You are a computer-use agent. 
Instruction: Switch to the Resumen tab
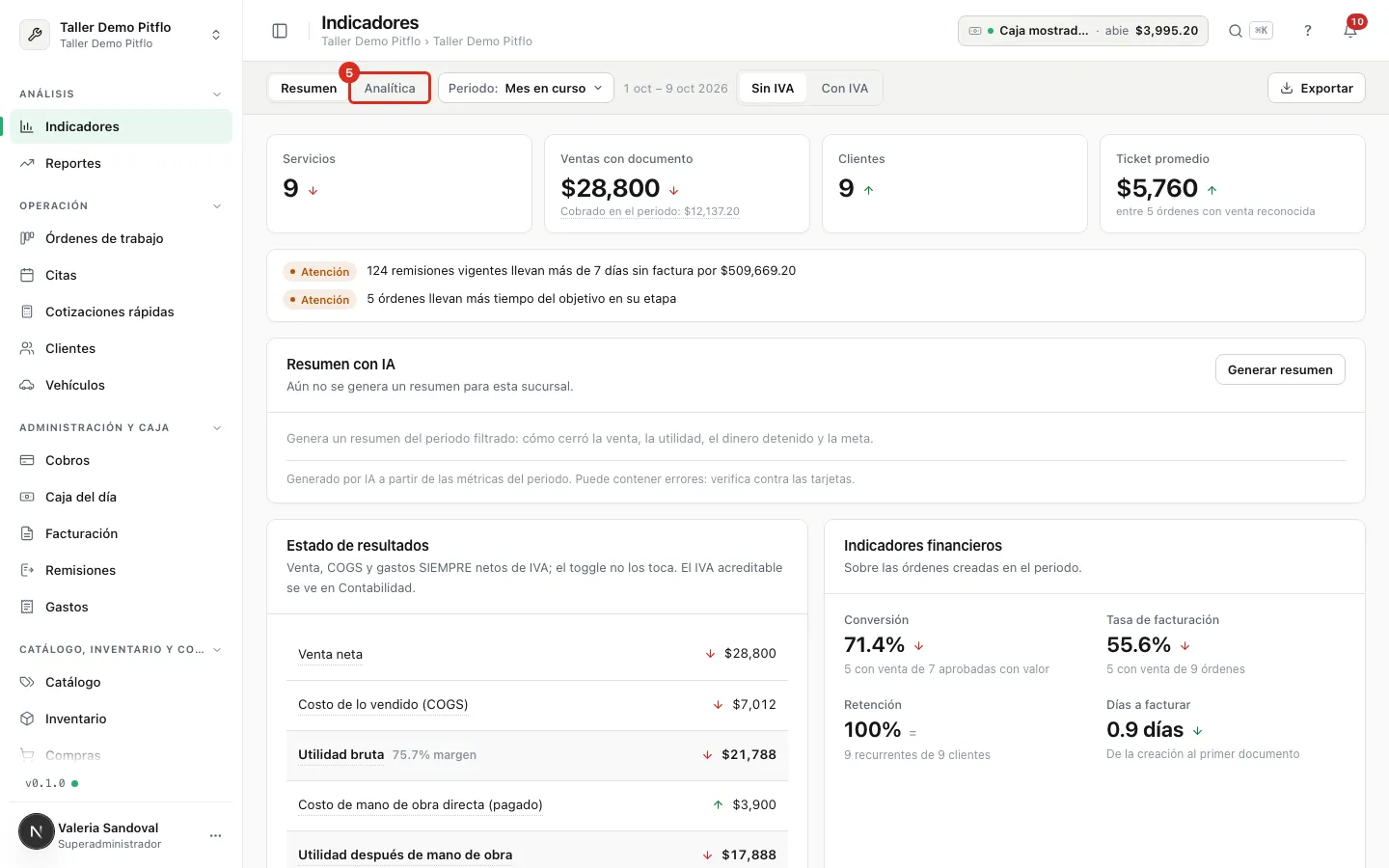pos(309,88)
